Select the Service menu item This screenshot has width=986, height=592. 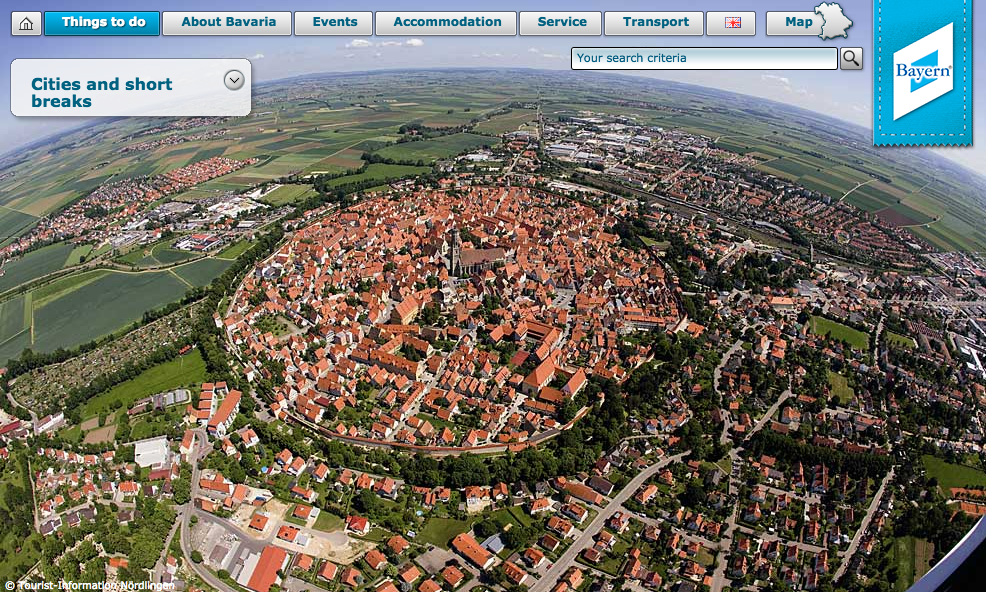click(560, 23)
